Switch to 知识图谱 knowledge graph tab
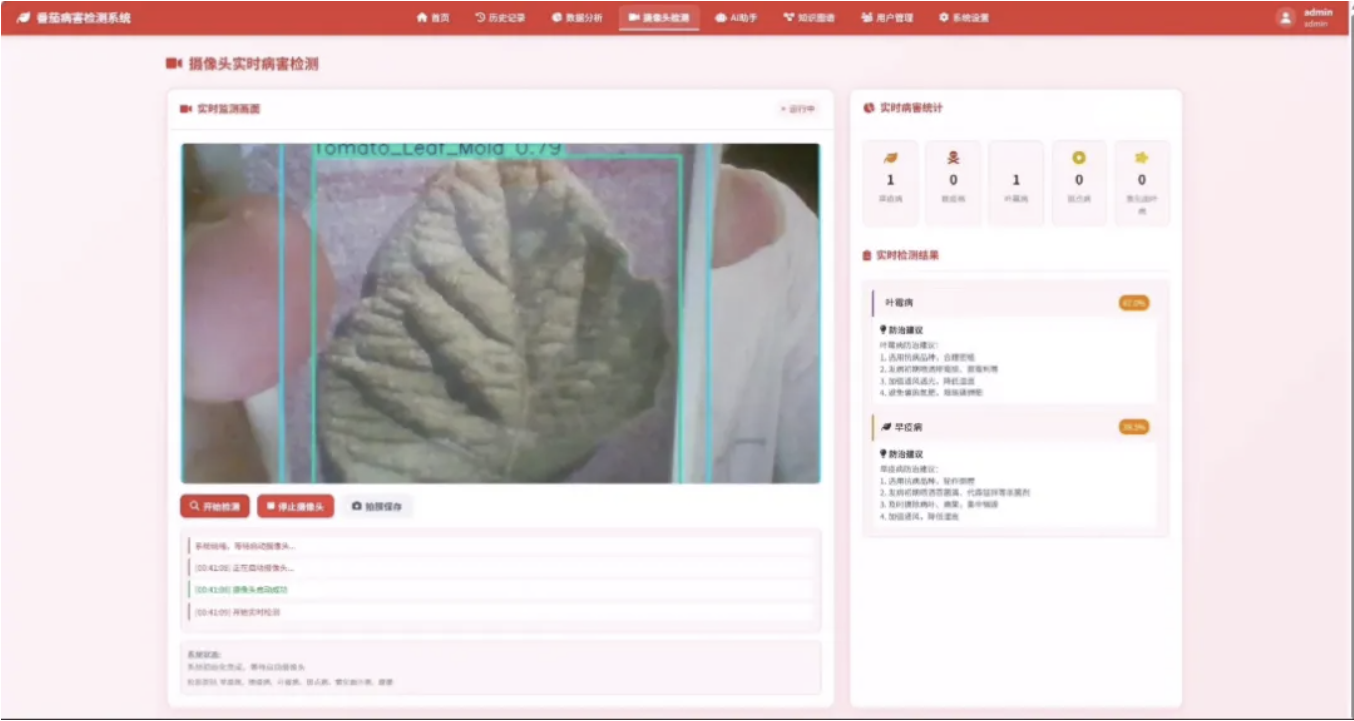Image resolution: width=1354 pixels, height=721 pixels. [809, 18]
